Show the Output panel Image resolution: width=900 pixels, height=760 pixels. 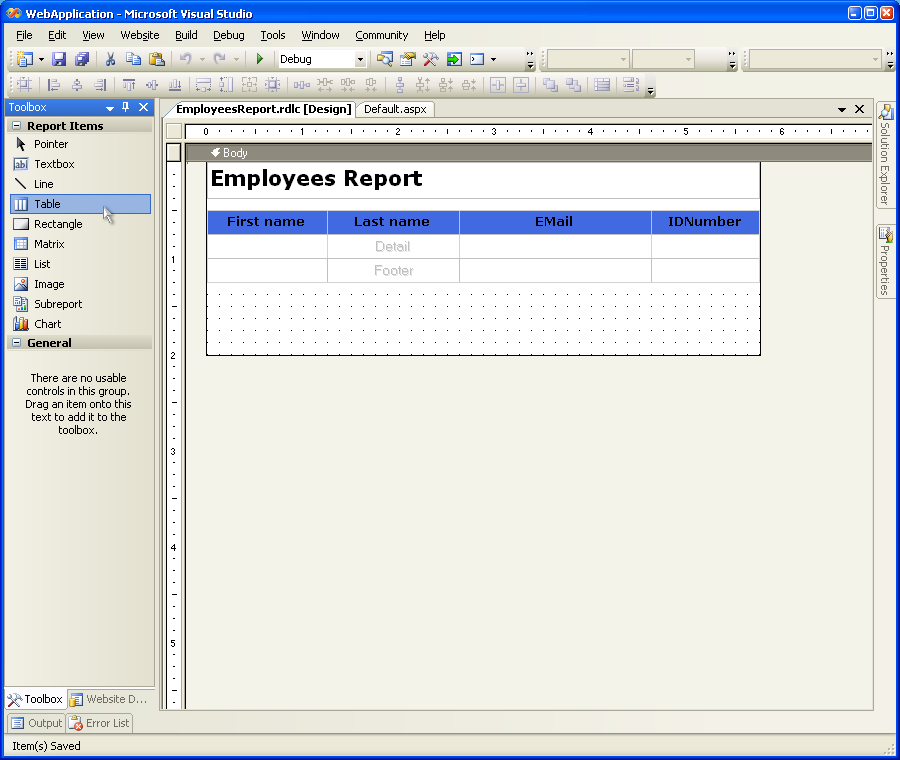(x=37, y=723)
